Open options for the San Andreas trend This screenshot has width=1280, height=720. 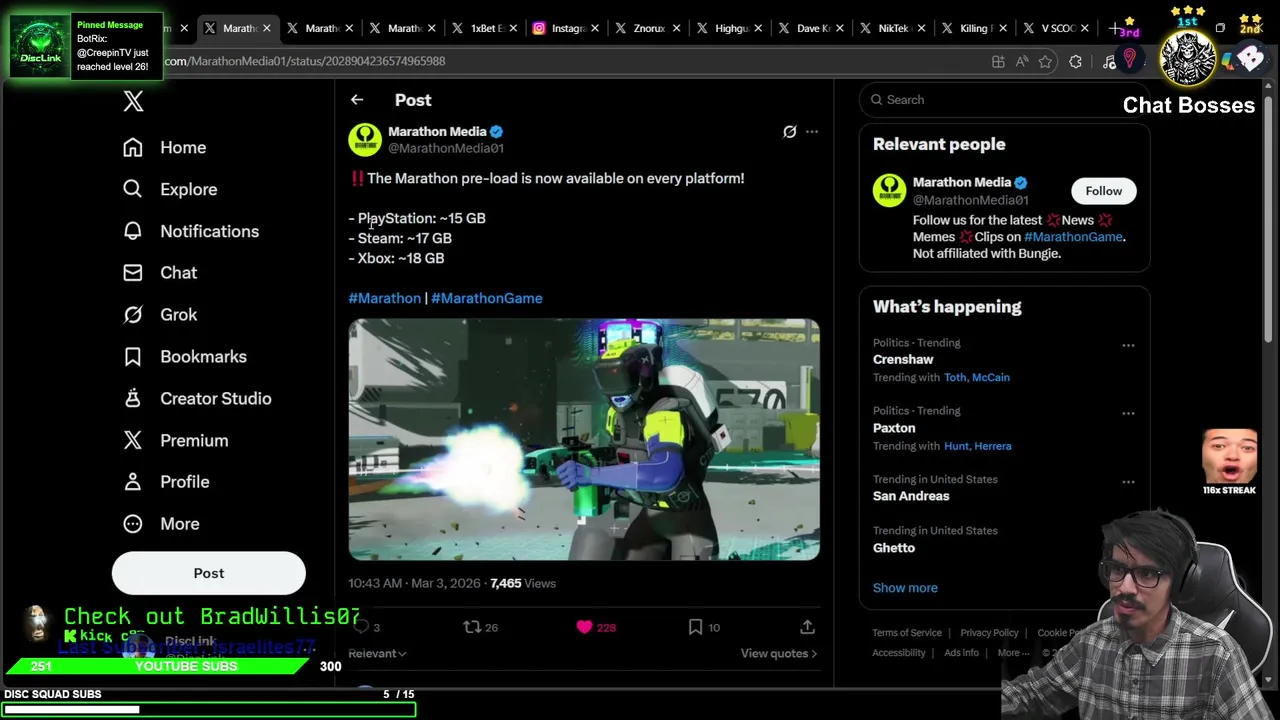(1128, 482)
